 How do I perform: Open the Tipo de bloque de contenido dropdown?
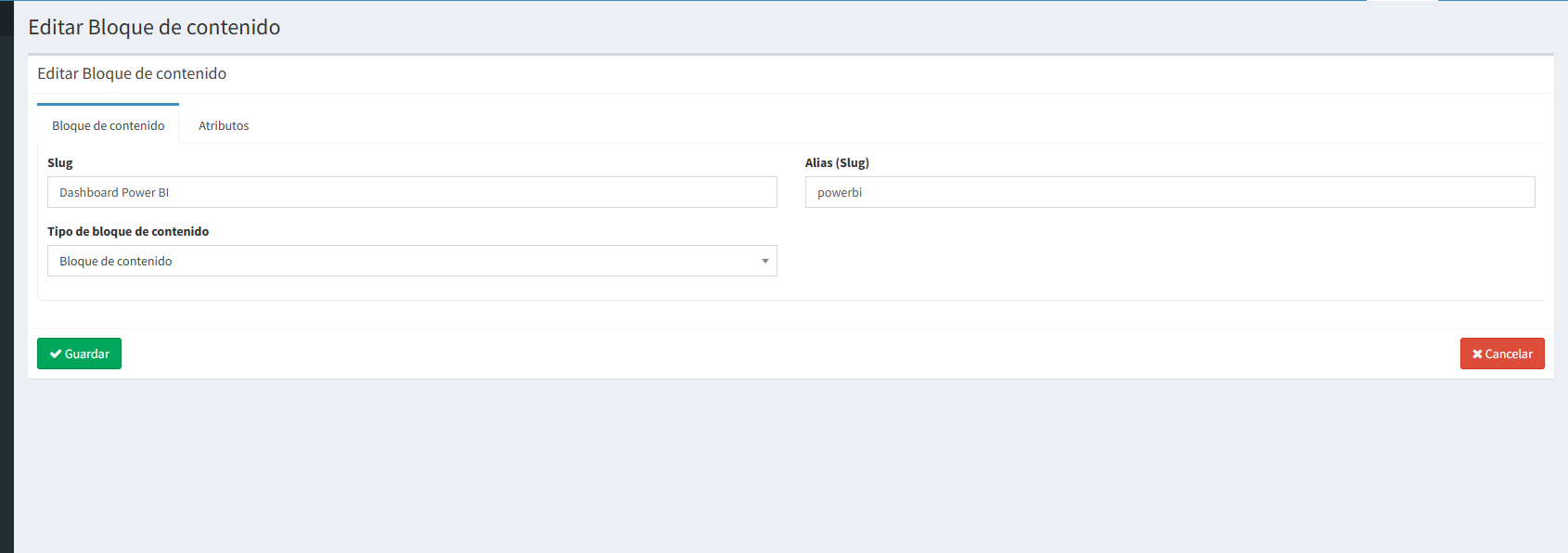pyautogui.click(x=412, y=261)
